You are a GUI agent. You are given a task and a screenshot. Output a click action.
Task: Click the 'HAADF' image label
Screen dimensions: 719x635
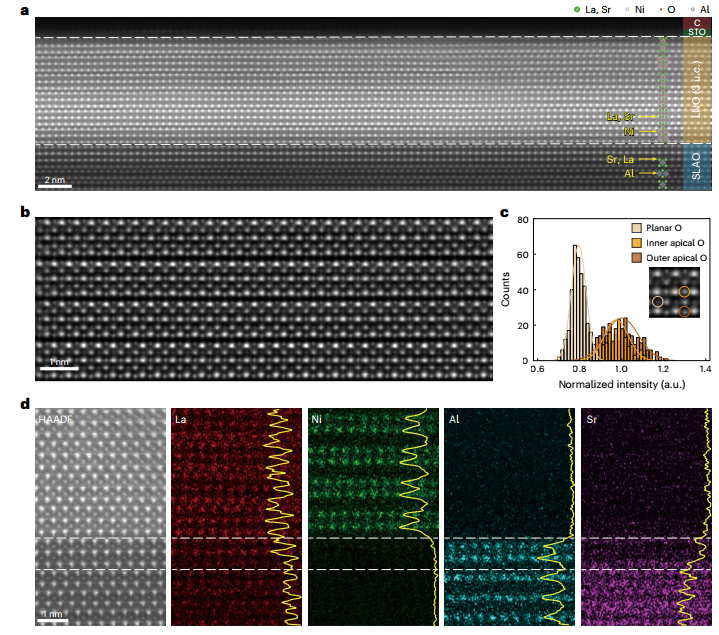click(55, 419)
